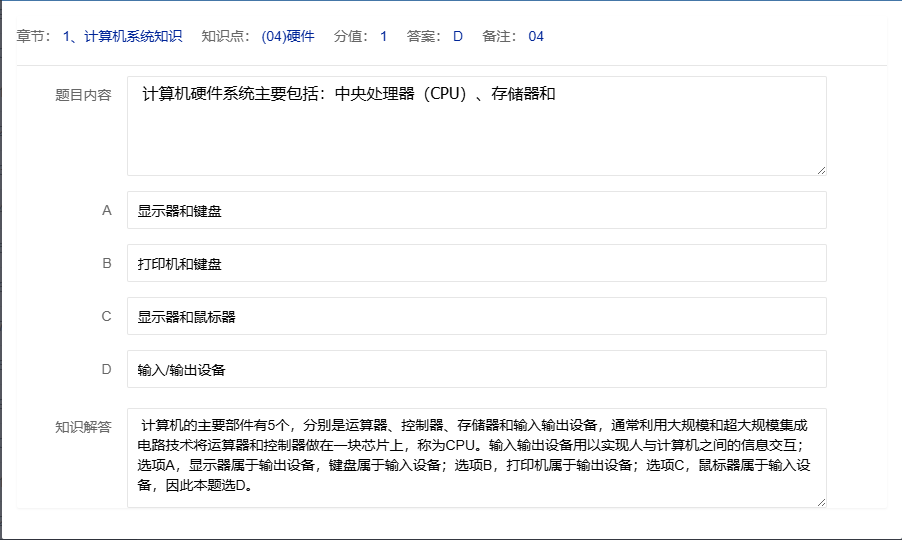Select option B field '打印机和键盘'
The height and width of the screenshot is (540, 902).
(476, 264)
